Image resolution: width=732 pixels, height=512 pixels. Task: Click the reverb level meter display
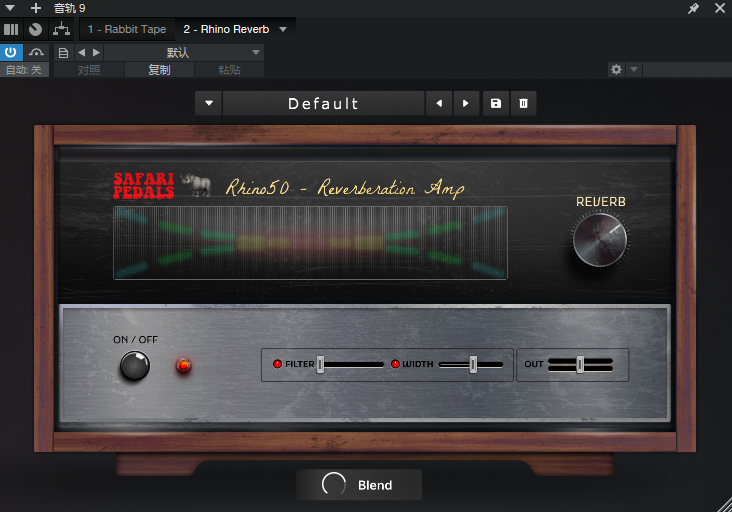pyautogui.click(x=310, y=243)
